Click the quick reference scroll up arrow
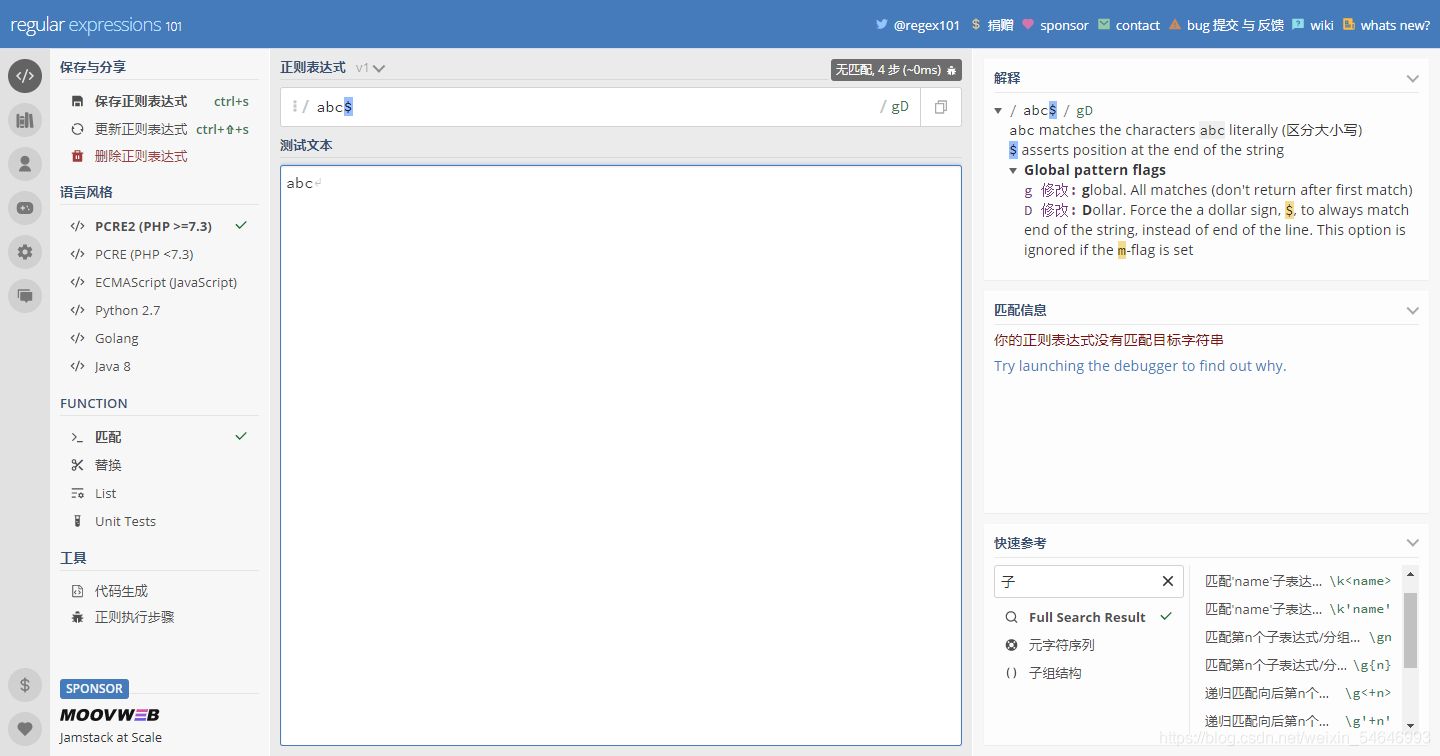1440x756 pixels. click(x=1410, y=573)
